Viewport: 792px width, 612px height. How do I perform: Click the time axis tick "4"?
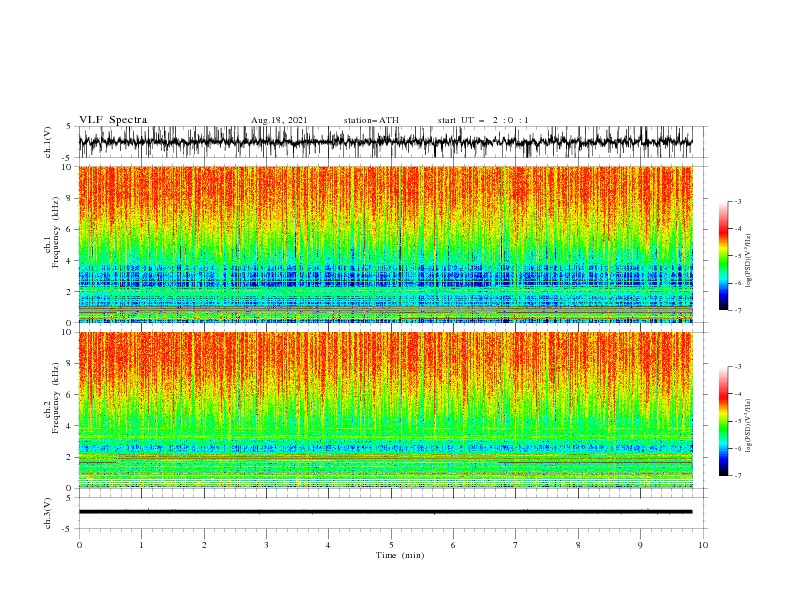pyautogui.click(x=328, y=545)
